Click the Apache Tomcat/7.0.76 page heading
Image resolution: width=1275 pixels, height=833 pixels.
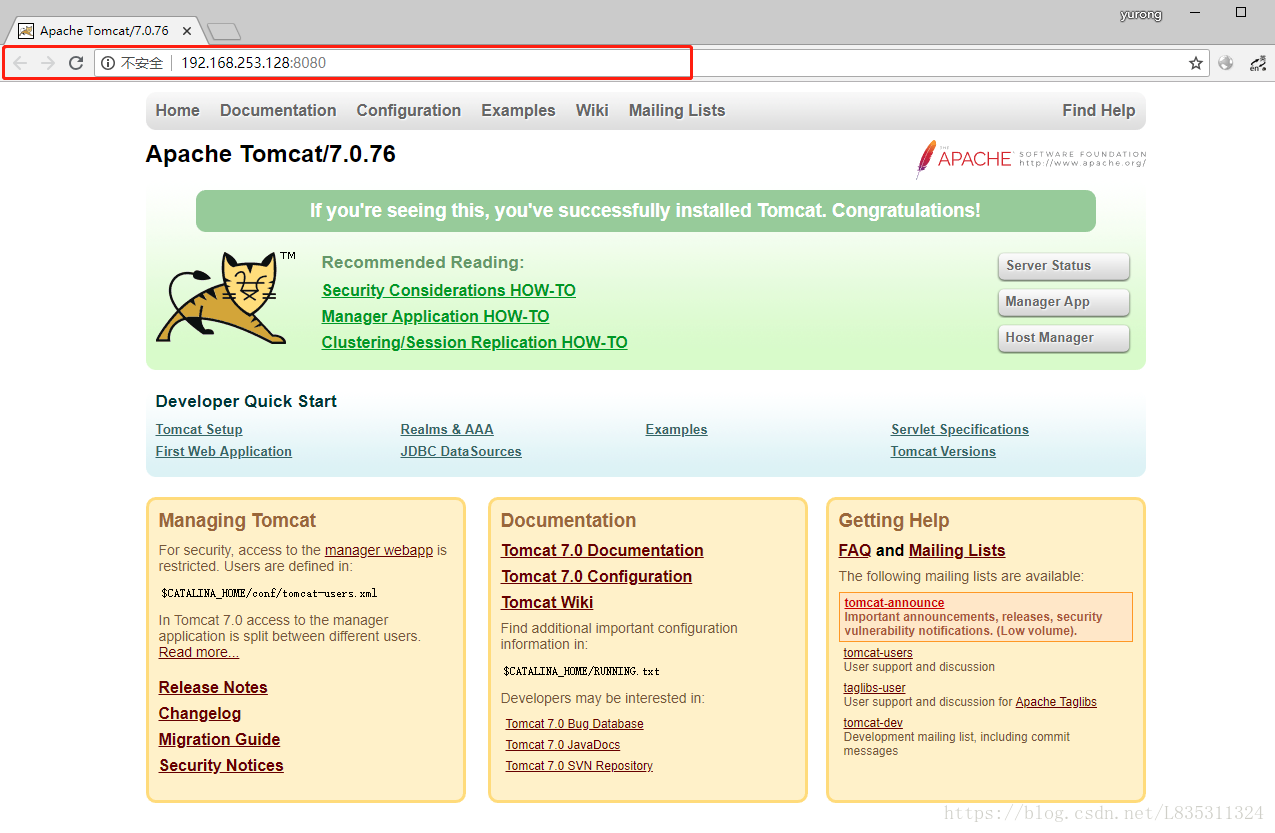click(x=270, y=154)
